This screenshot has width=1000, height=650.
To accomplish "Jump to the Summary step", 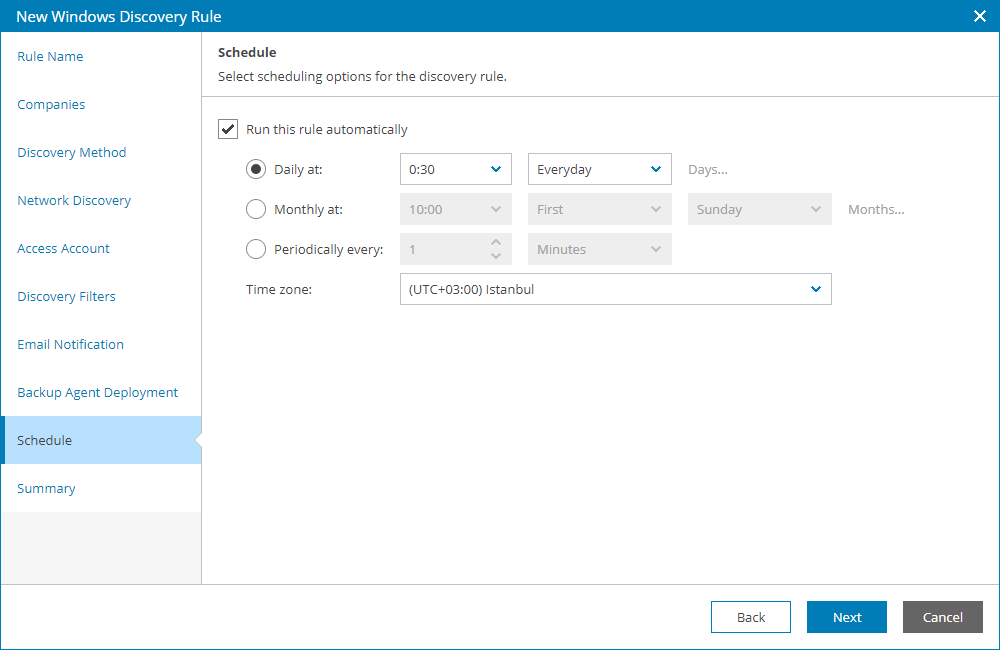I will [46, 488].
